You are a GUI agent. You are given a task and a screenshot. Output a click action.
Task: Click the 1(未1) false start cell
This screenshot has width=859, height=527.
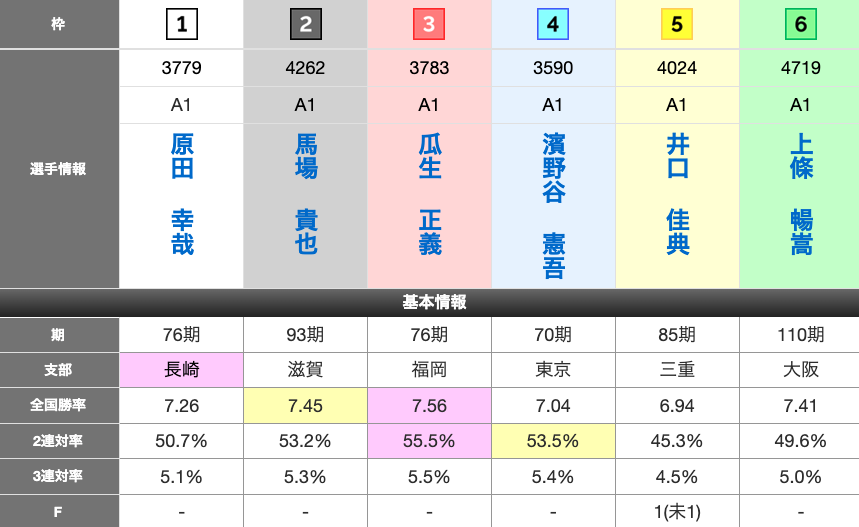click(x=677, y=513)
